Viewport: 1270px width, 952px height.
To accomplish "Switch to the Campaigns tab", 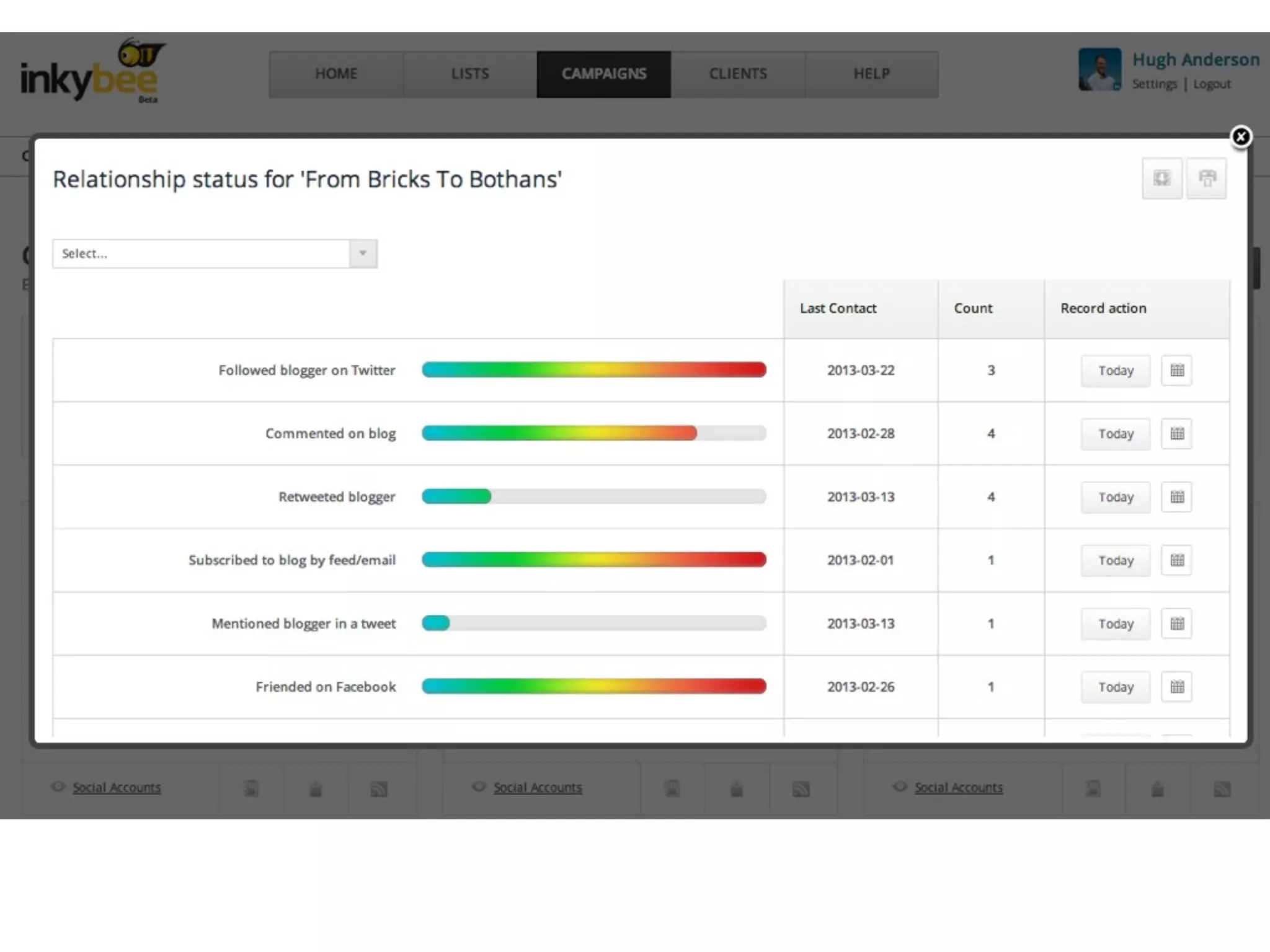I will [x=603, y=74].
